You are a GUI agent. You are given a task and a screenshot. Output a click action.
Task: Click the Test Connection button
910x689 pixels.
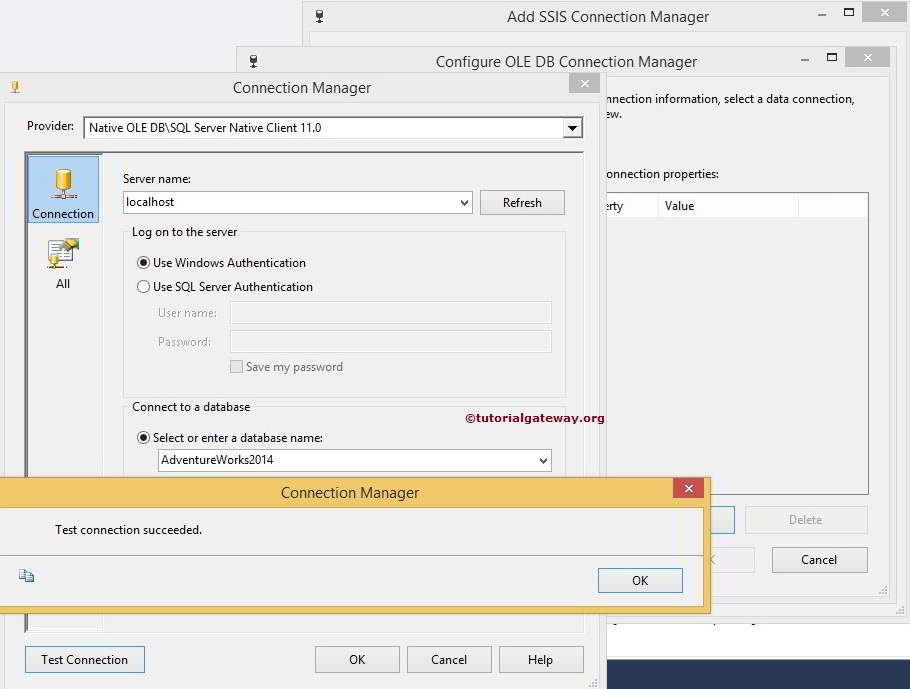(x=84, y=659)
